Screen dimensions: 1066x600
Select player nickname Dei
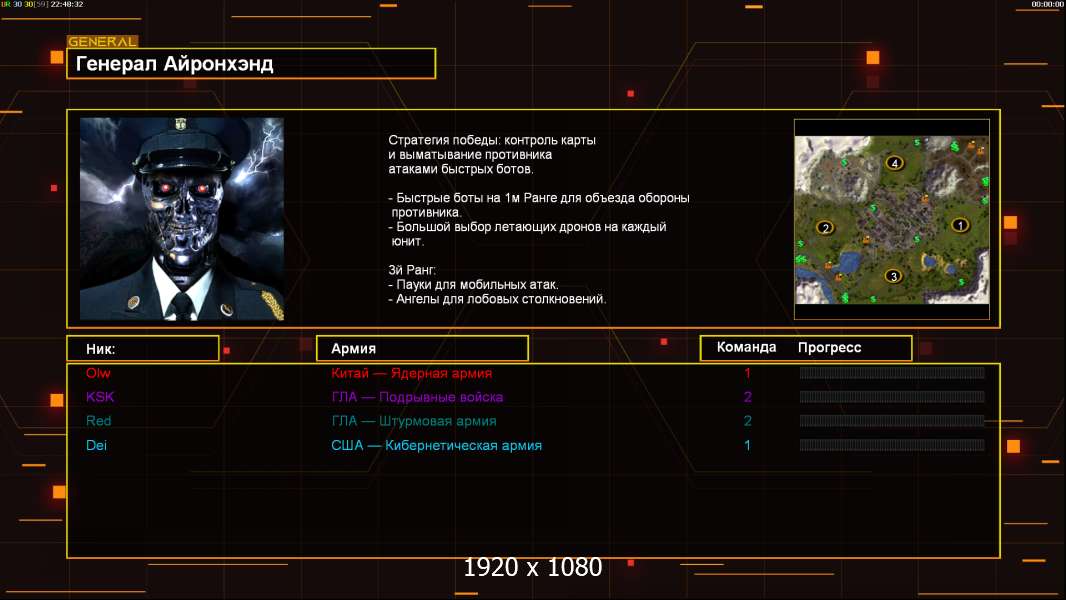tap(96, 445)
